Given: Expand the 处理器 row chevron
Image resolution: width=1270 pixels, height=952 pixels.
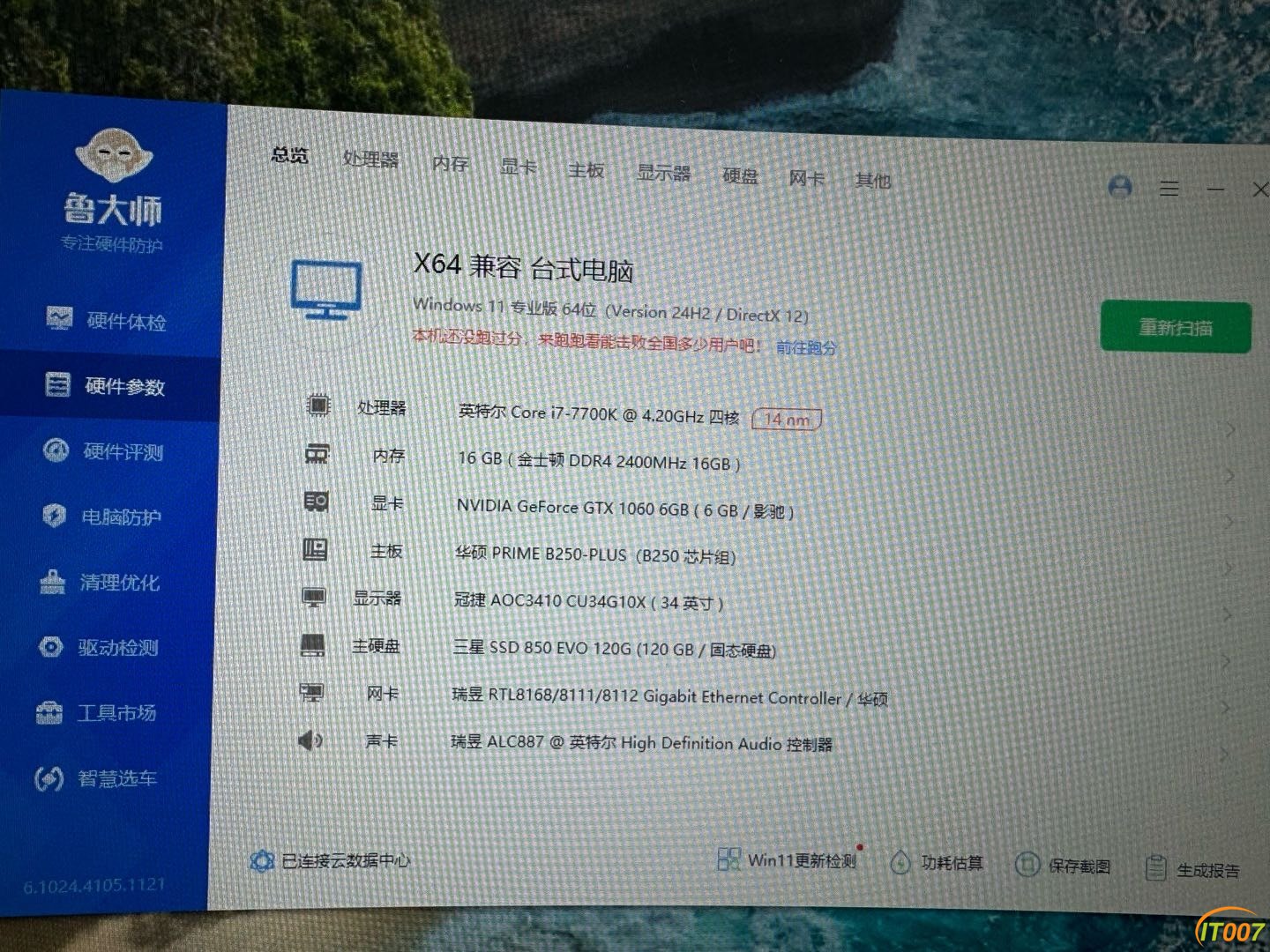Looking at the screenshot, I should (1229, 429).
